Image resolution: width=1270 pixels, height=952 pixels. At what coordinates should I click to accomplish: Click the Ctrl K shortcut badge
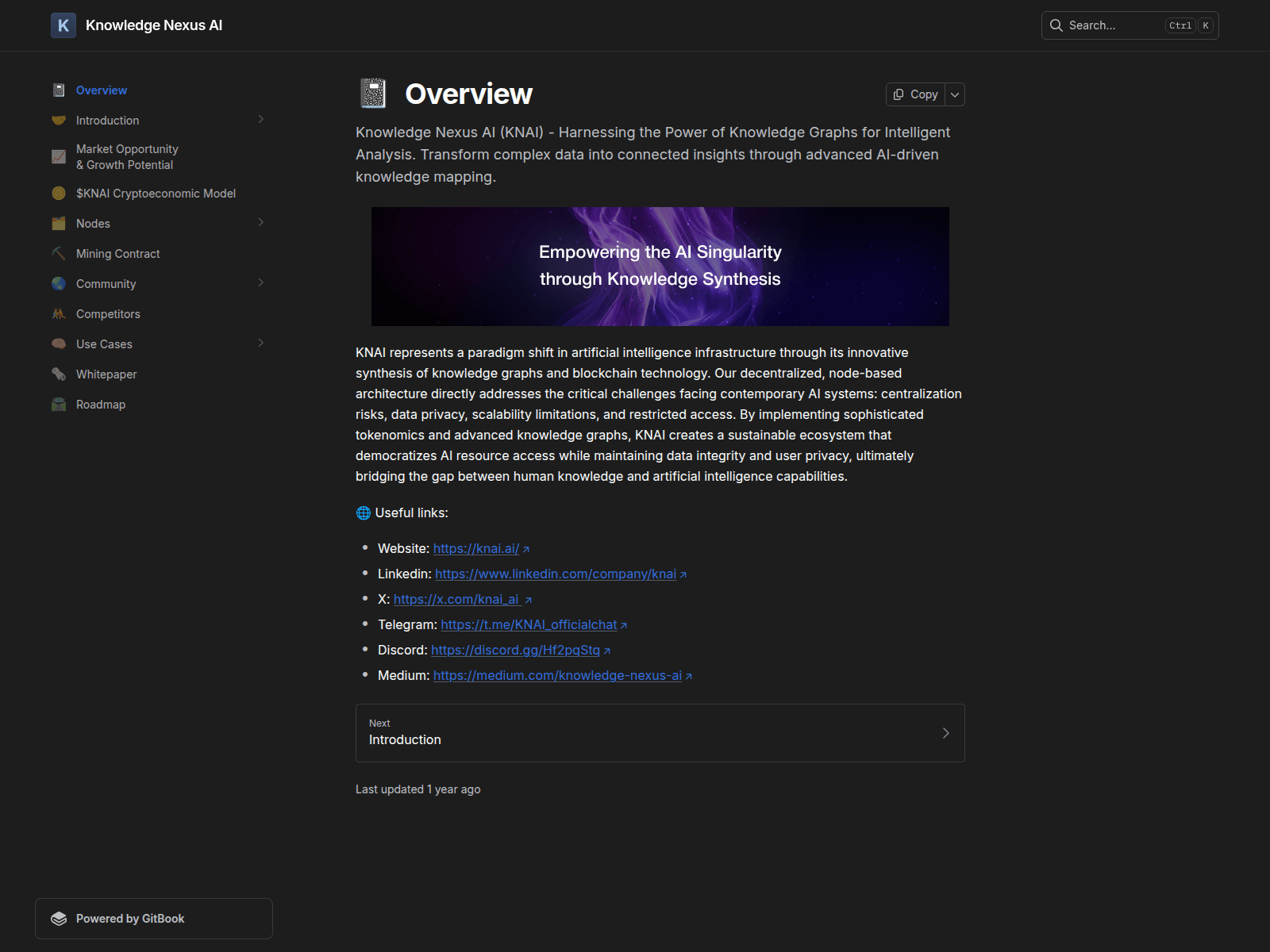pos(1189,25)
